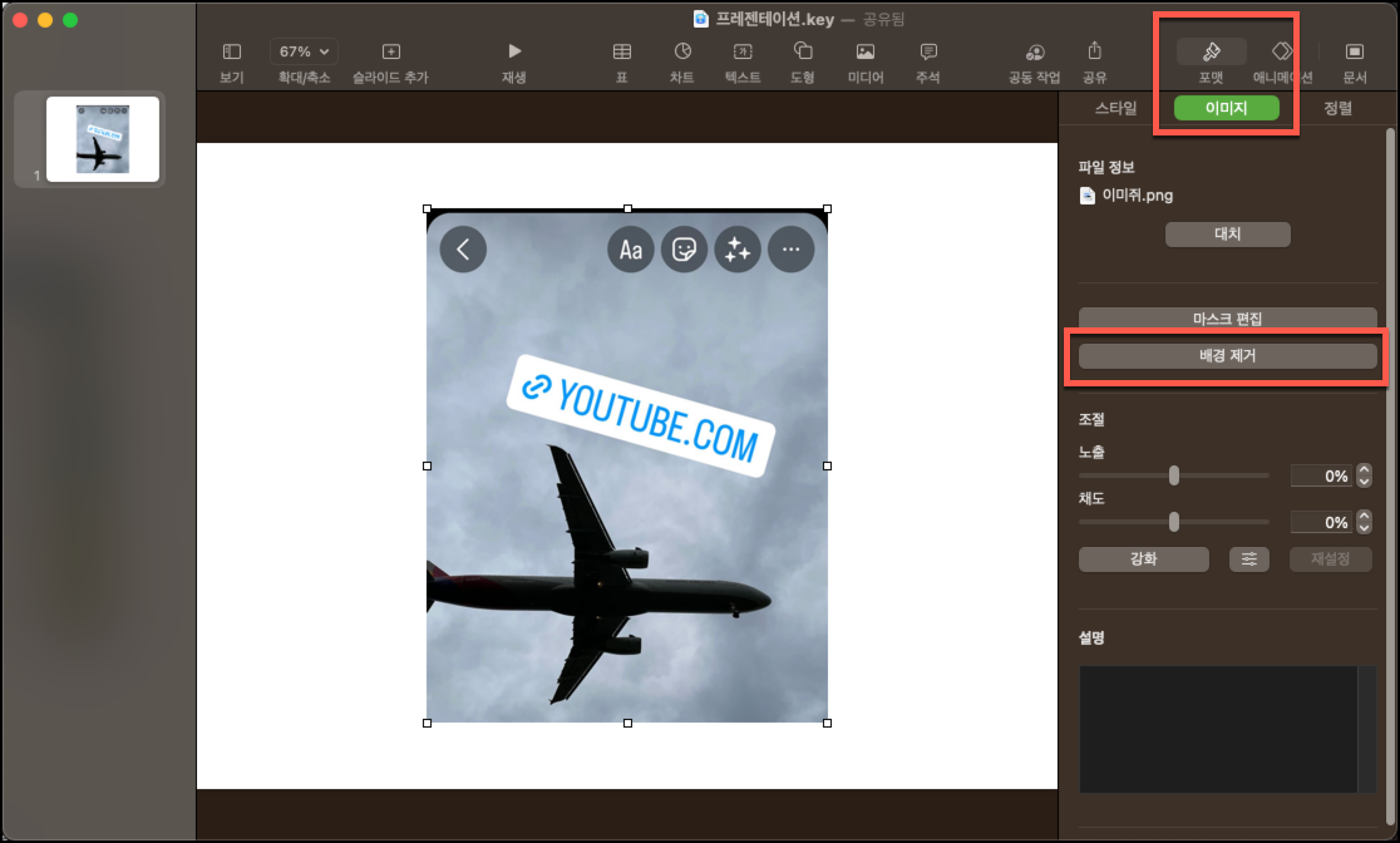Viewport: 1400px width, 843px height.
Task: Select slide 1 thumbnail in navigator
Action: 103,139
